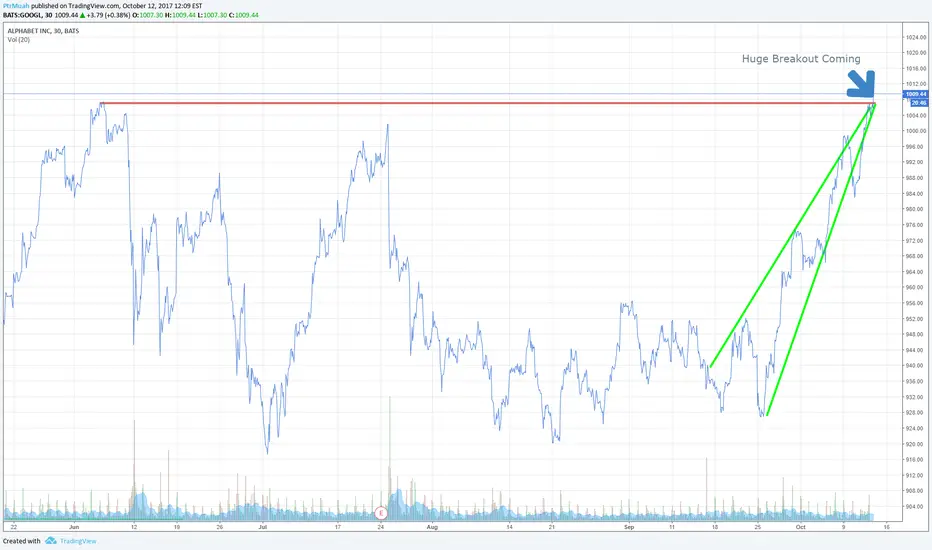Open the TradingView link in the footer

click(x=78, y=541)
